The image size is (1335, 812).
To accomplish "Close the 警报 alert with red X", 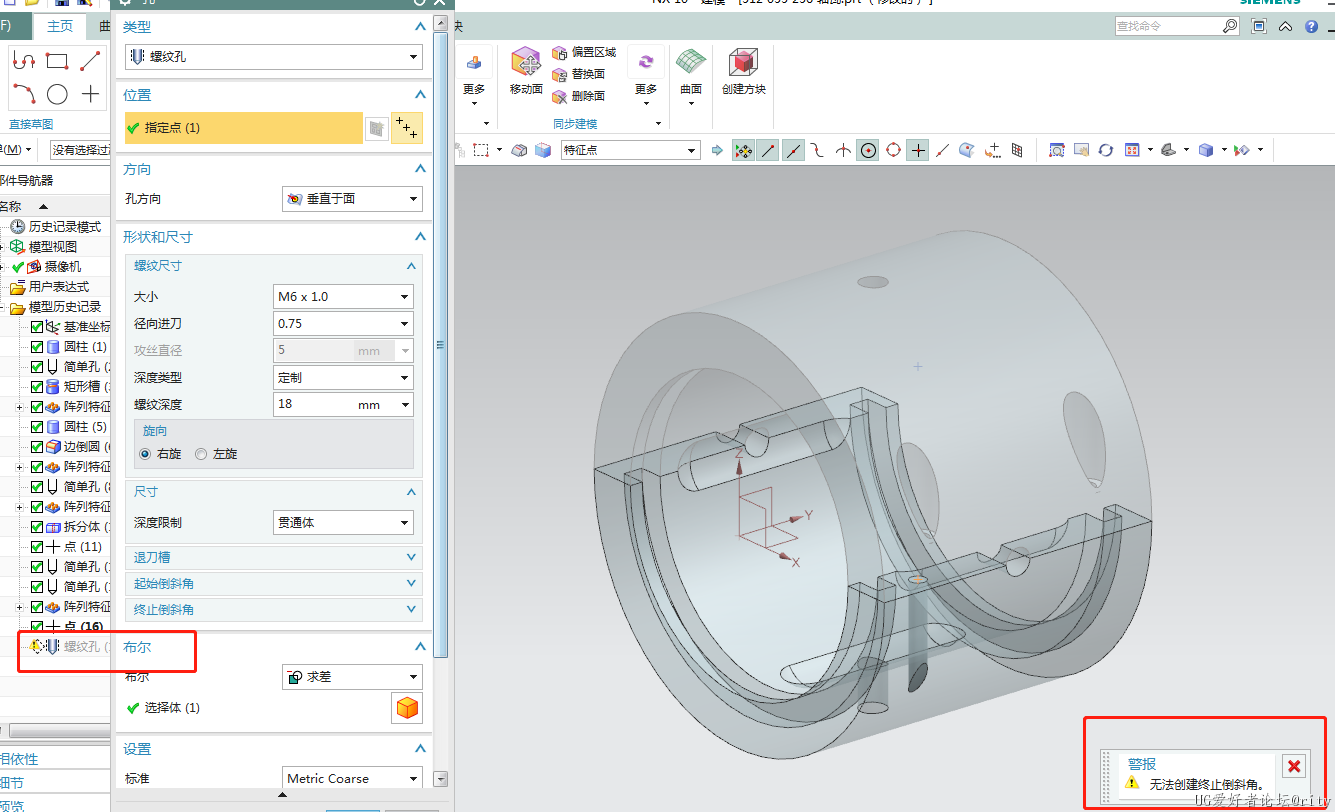I will click(1293, 766).
